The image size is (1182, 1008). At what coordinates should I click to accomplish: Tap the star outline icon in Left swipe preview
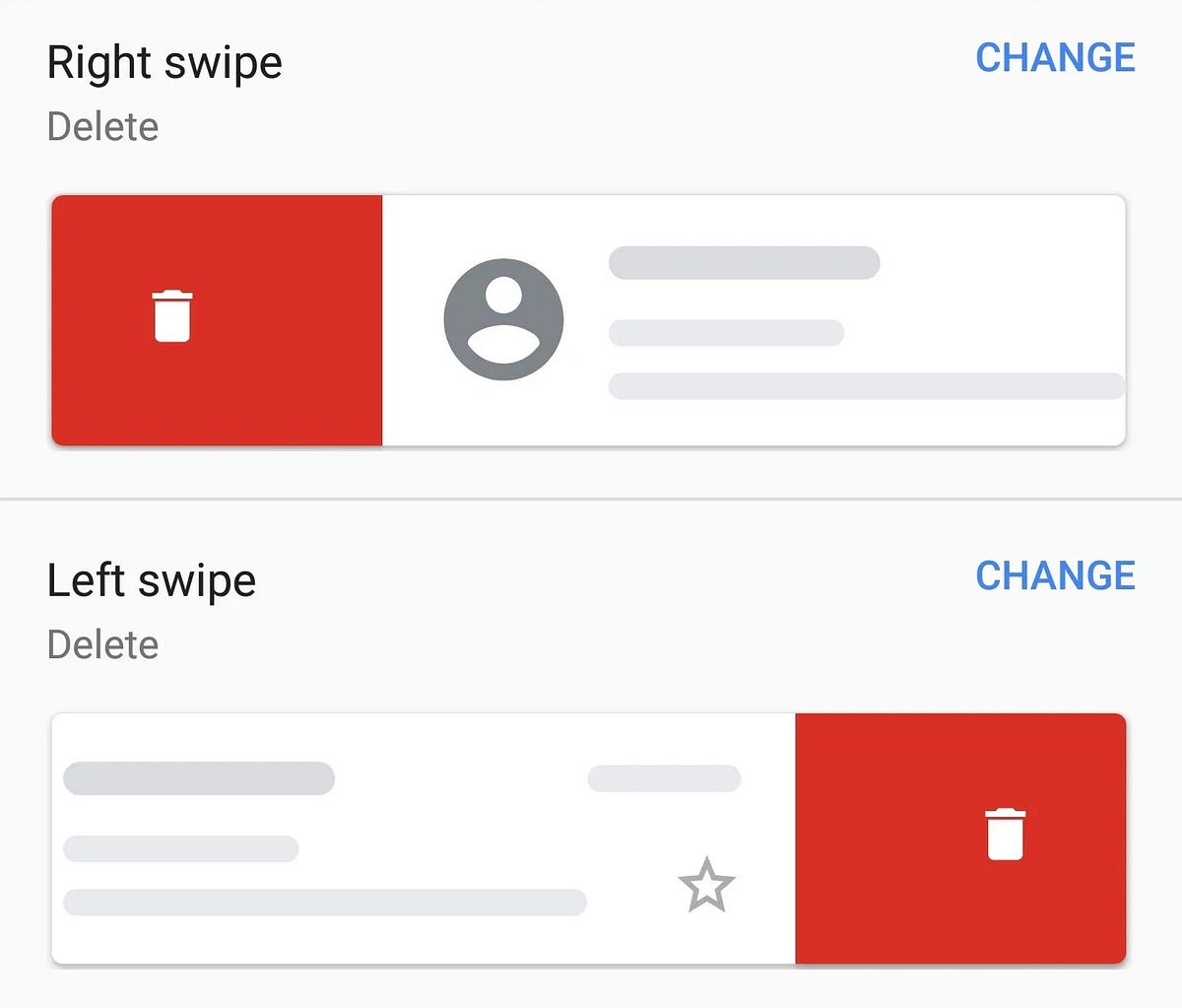706,884
